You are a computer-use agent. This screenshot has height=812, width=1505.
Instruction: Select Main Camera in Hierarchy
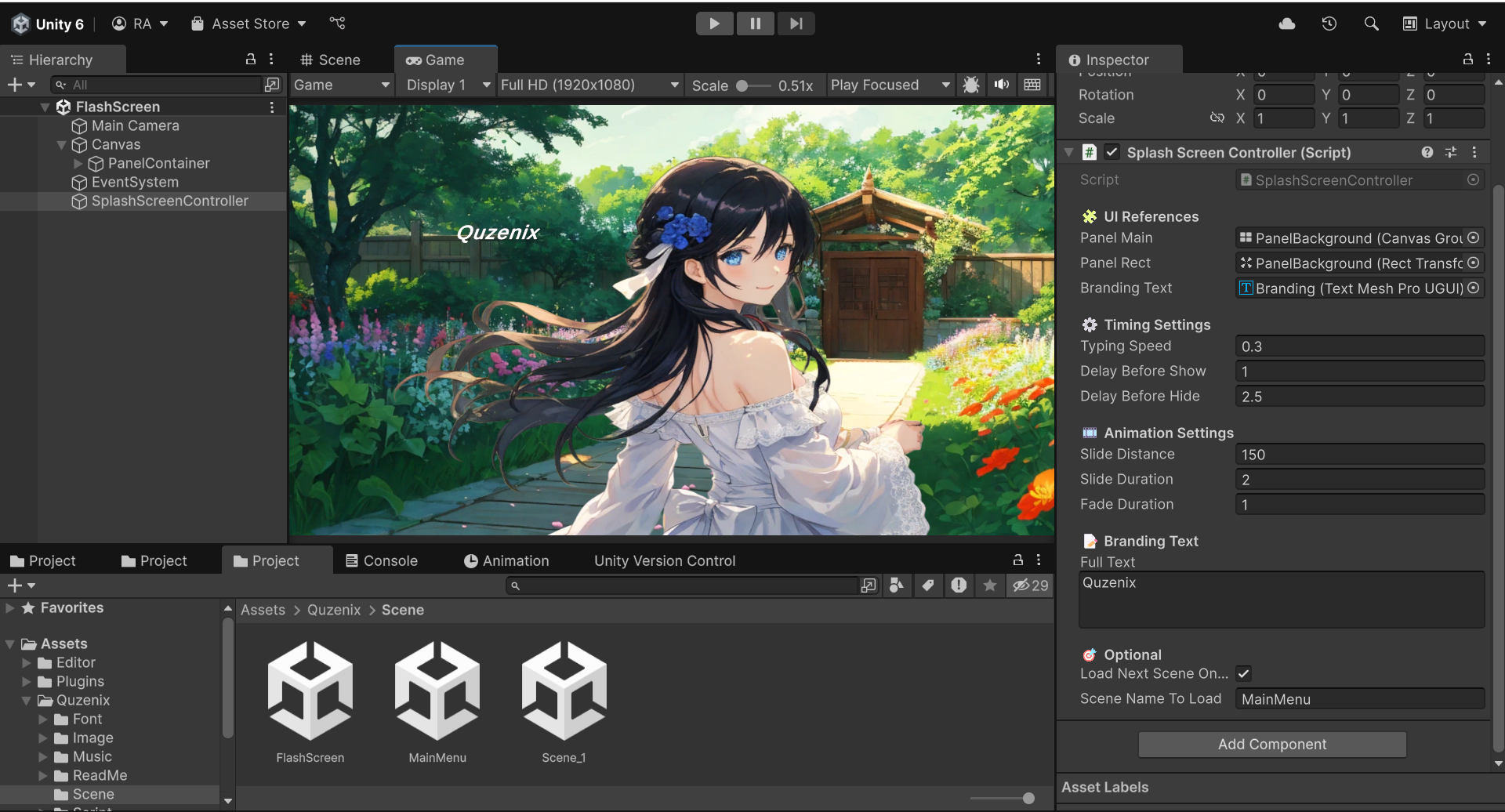pyautogui.click(x=135, y=125)
